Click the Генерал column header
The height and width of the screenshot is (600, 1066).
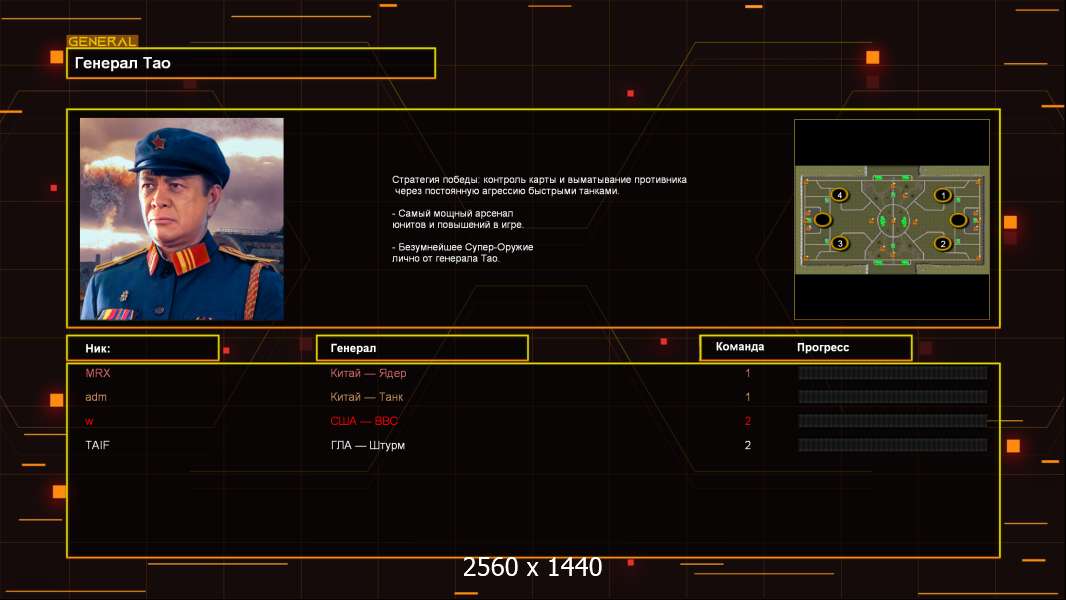tap(422, 348)
